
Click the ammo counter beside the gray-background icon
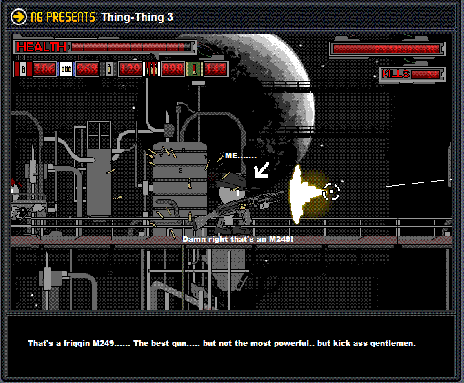coord(130,69)
